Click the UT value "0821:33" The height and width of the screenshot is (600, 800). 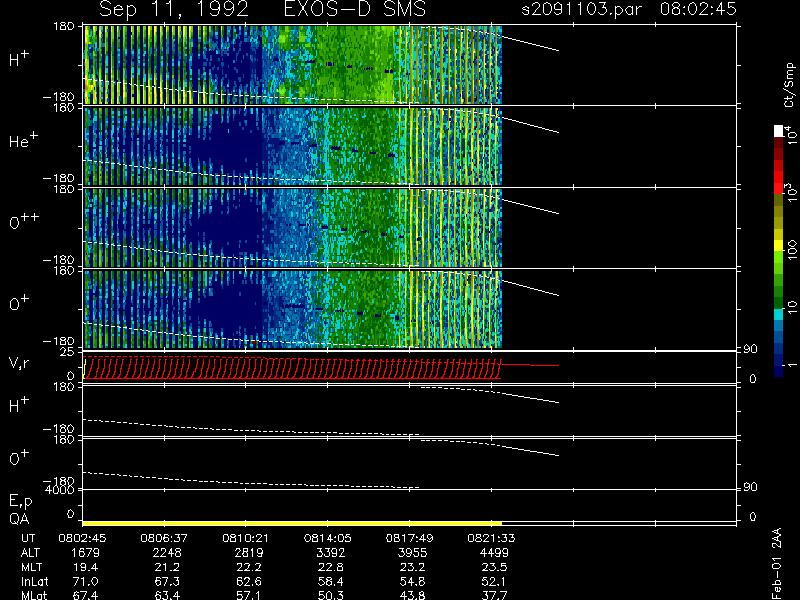tap(491, 538)
